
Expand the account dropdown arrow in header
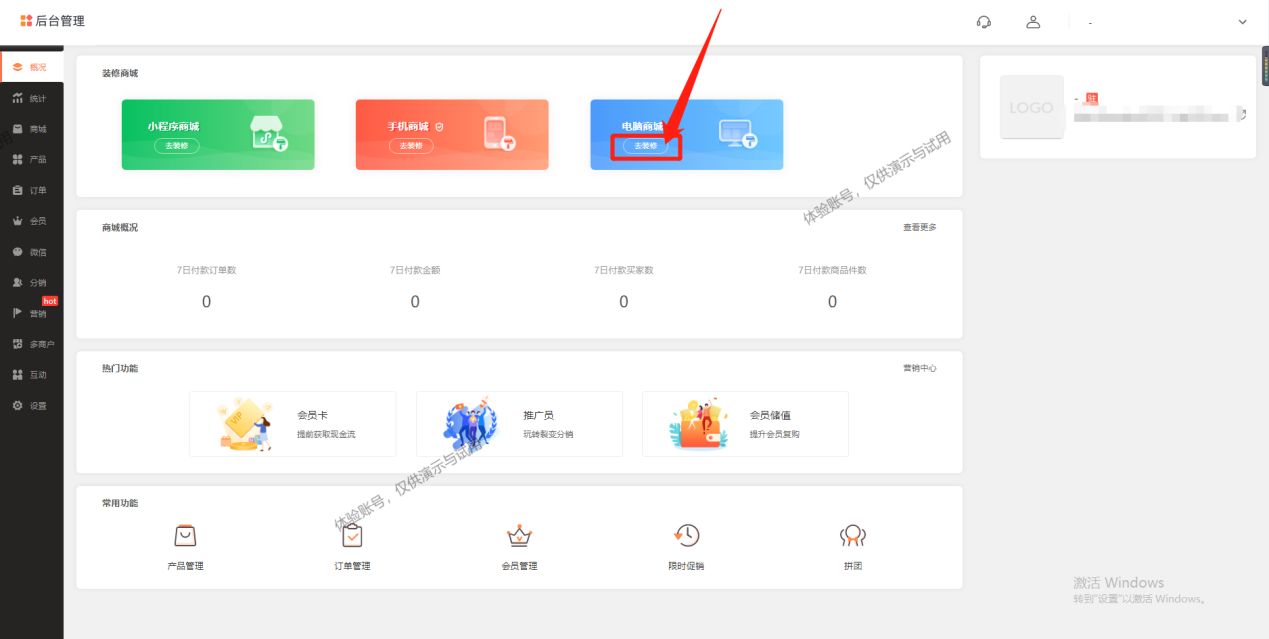tap(1243, 22)
